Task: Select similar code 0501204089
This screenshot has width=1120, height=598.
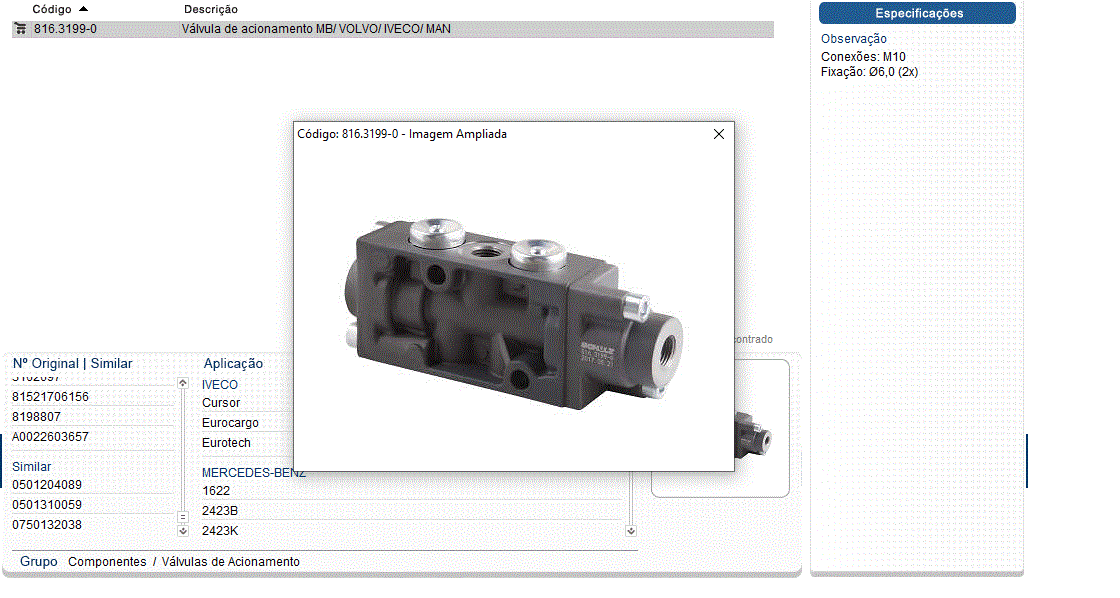Action: [47, 485]
